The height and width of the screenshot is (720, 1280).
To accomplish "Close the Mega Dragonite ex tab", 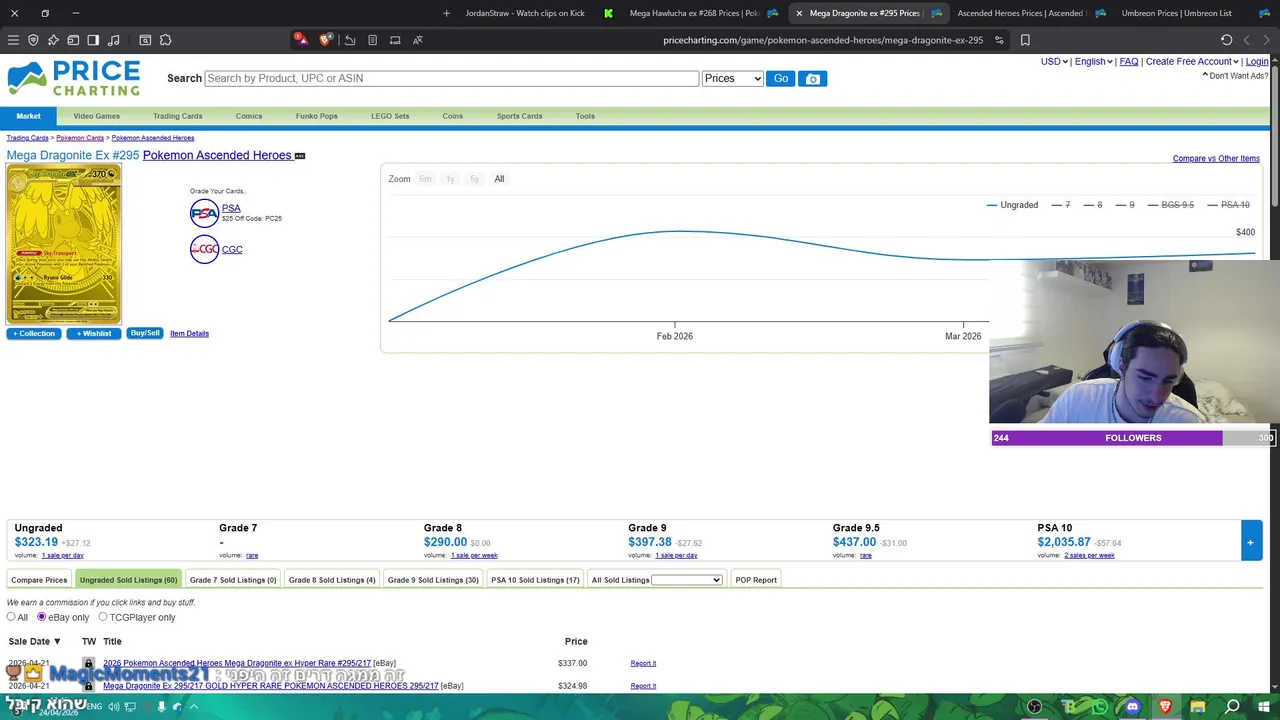I will pyautogui.click(x=799, y=13).
